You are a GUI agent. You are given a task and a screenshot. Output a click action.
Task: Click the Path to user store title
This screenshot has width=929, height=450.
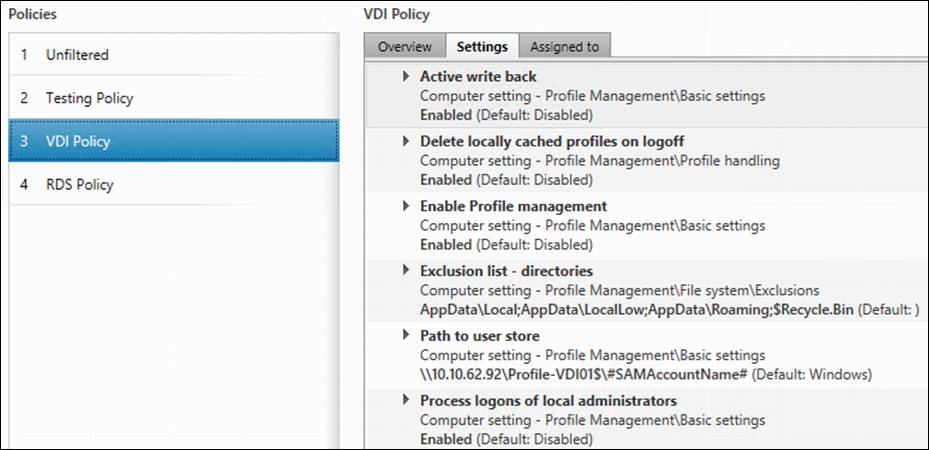(480, 336)
